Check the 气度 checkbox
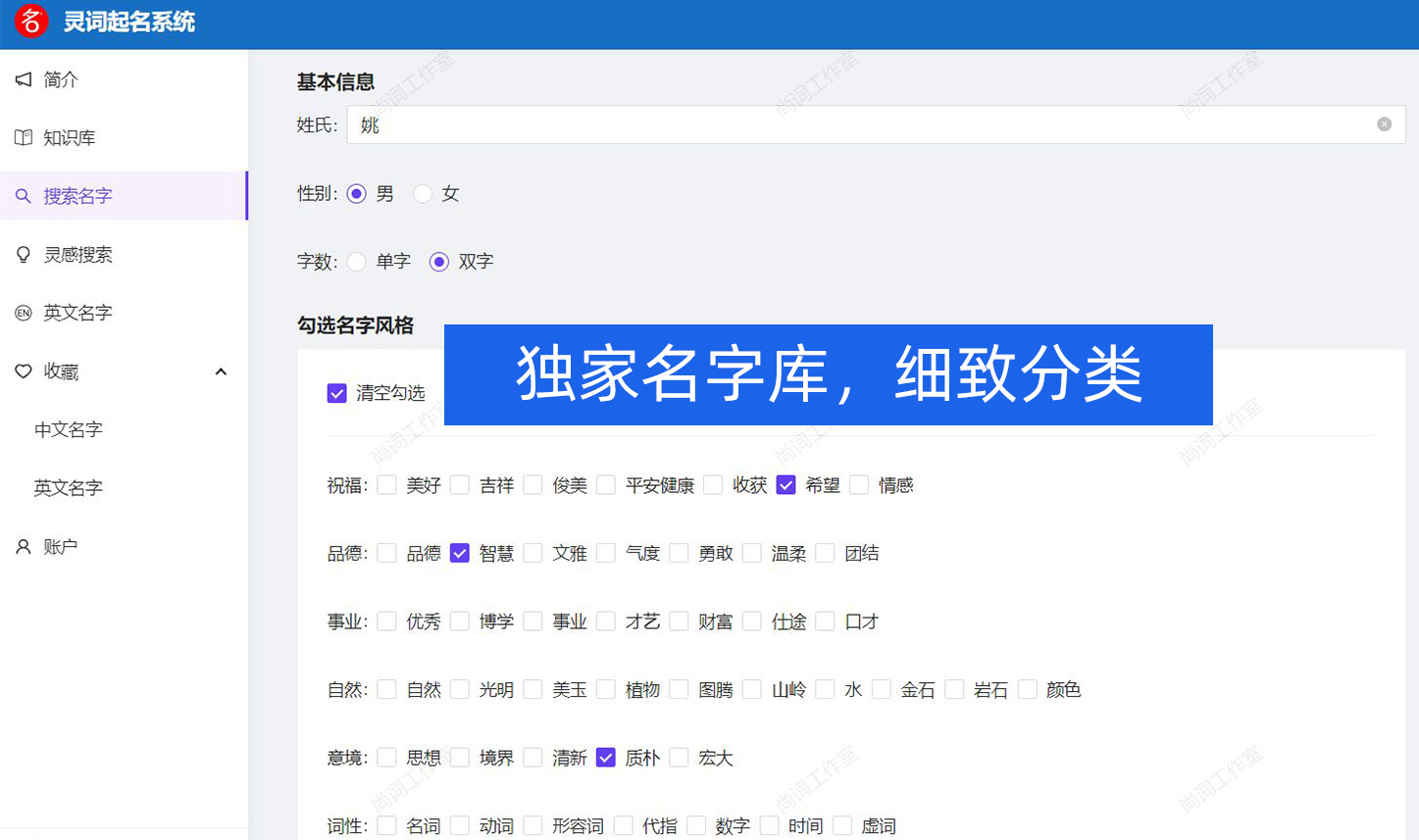1419x840 pixels. click(606, 554)
